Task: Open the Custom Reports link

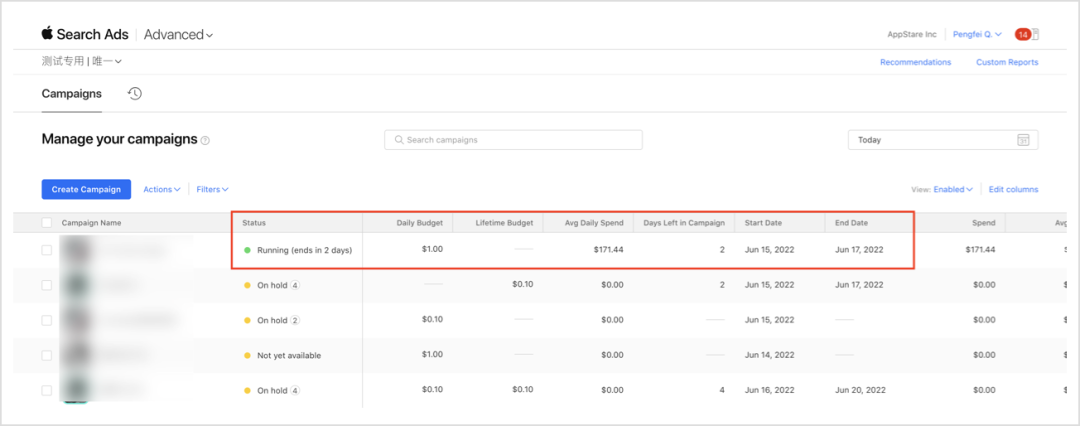Action: click(1007, 62)
